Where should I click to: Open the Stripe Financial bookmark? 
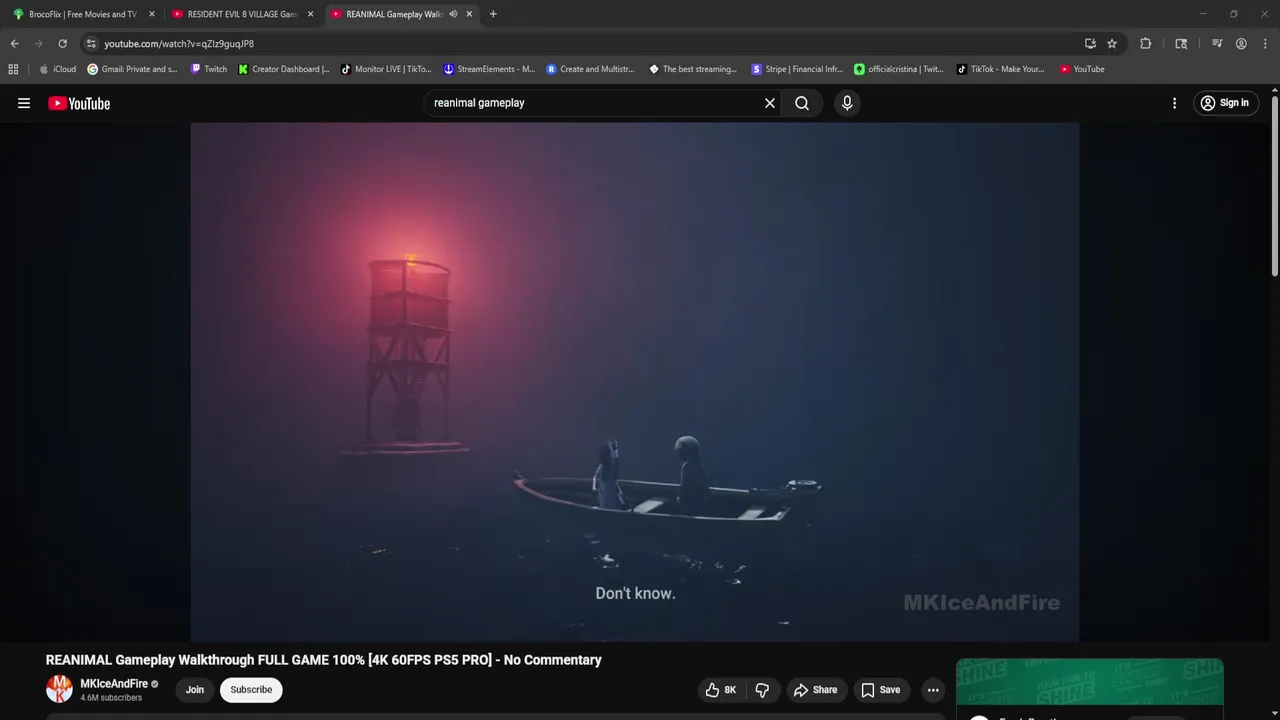(797, 69)
